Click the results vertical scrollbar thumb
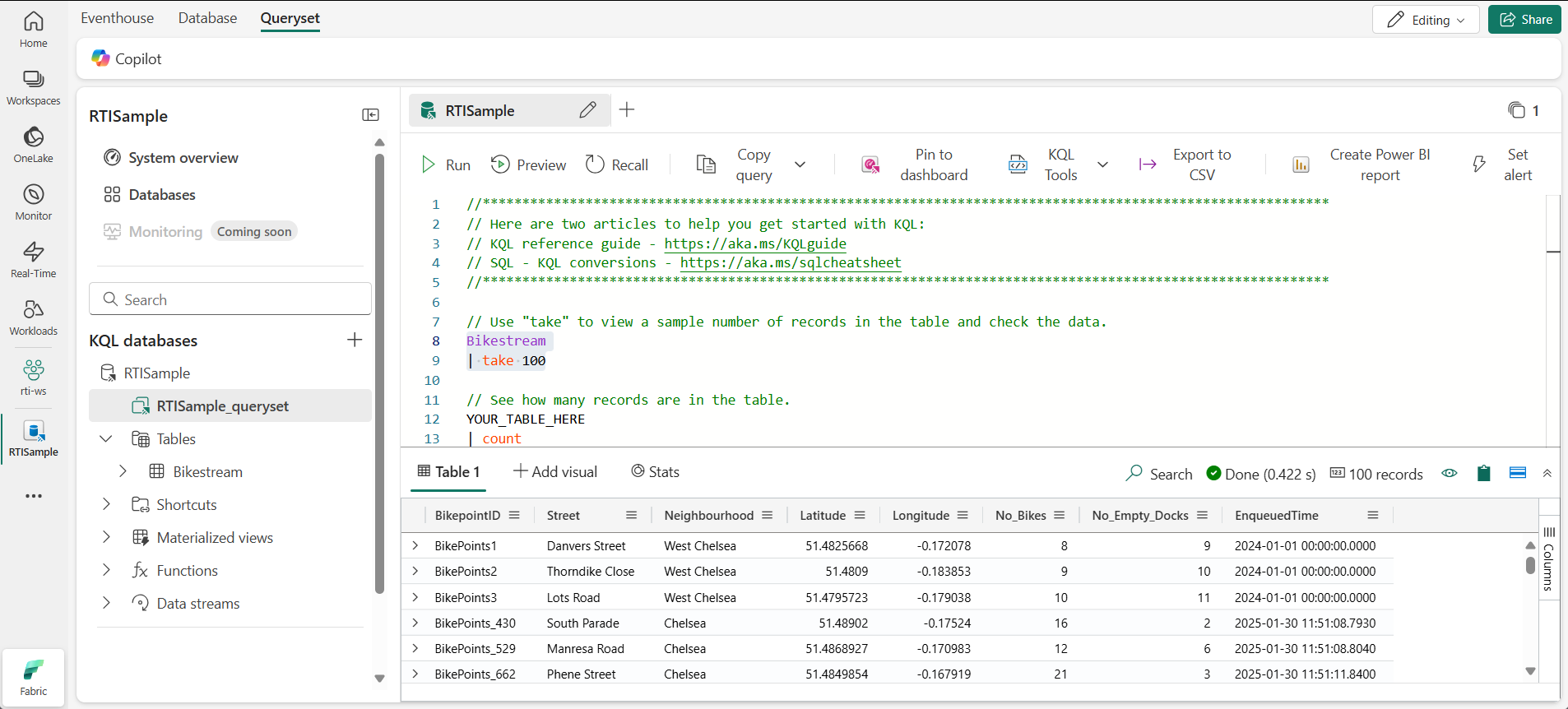 click(1530, 565)
